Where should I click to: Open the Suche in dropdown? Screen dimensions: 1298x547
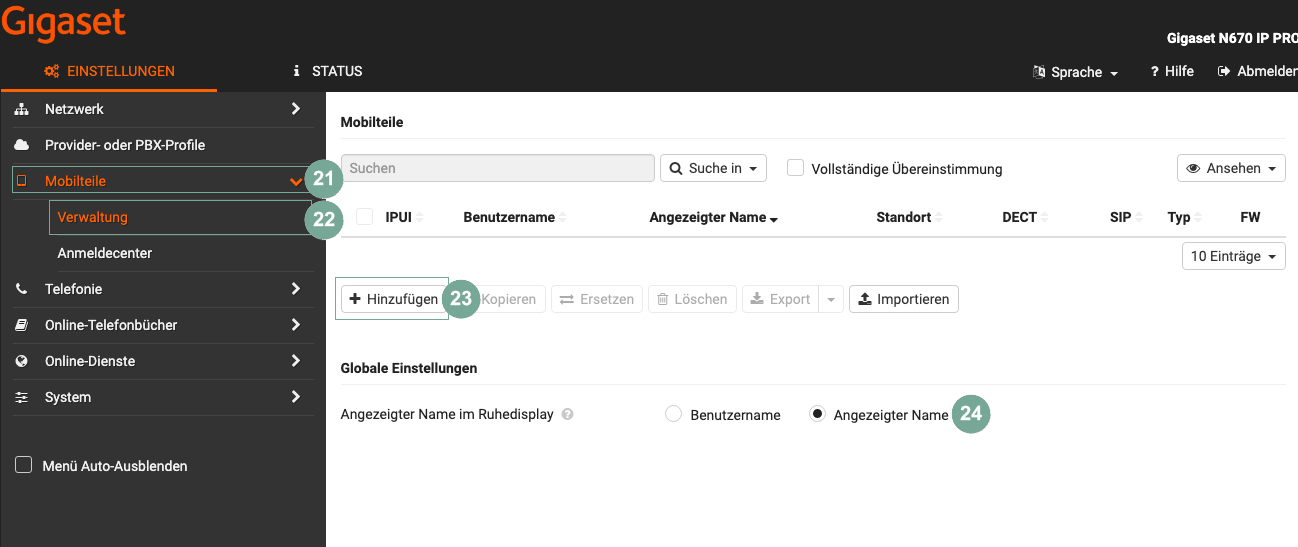(x=713, y=168)
